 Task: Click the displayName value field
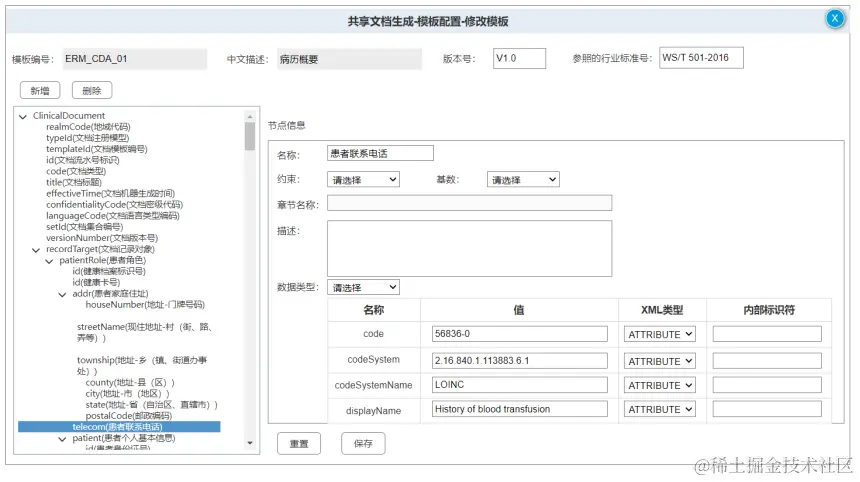(519, 409)
